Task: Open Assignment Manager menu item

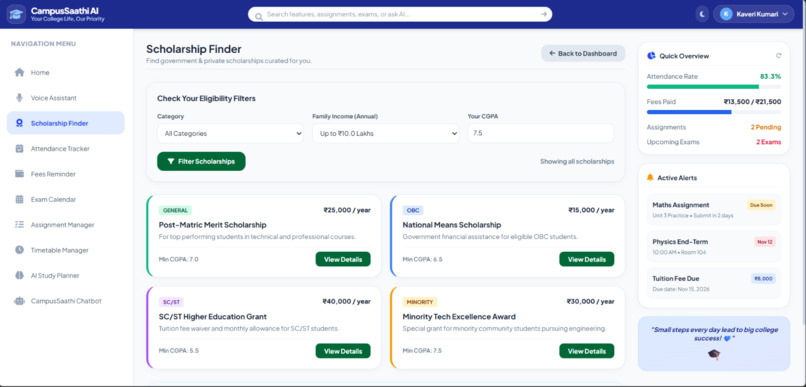Action: pyautogui.click(x=66, y=225)
